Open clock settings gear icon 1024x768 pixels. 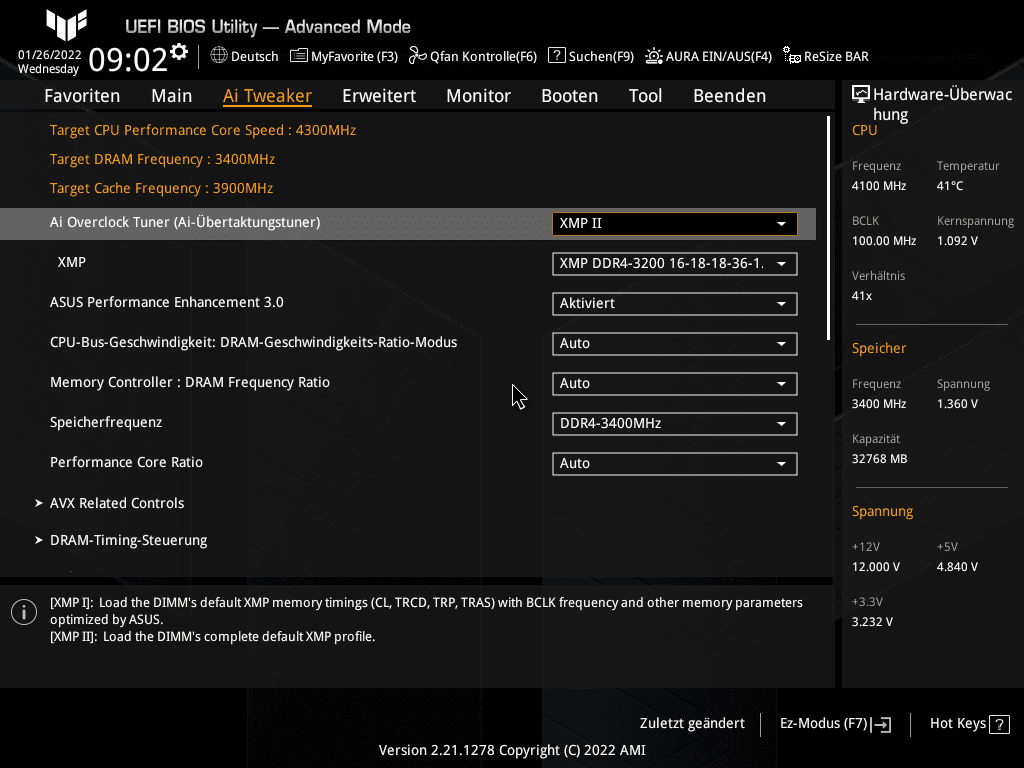[178, 51]
